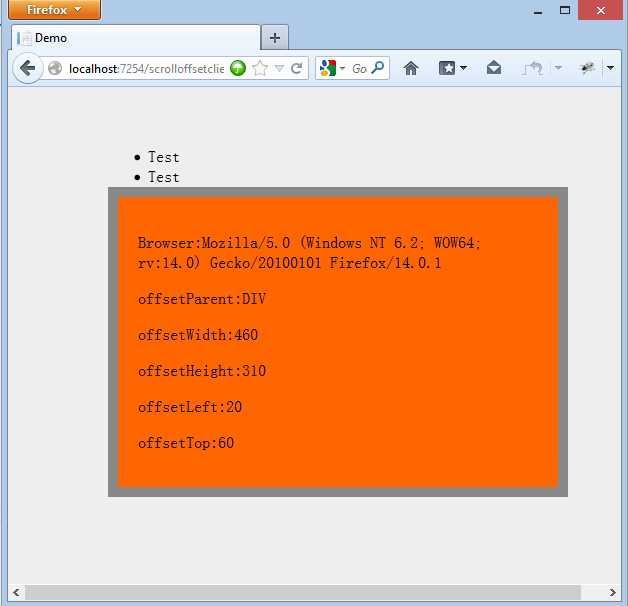This screenshot has height=606, width=628.
Task: Click the offsetWidth:460 text
Action: [198, 335]
